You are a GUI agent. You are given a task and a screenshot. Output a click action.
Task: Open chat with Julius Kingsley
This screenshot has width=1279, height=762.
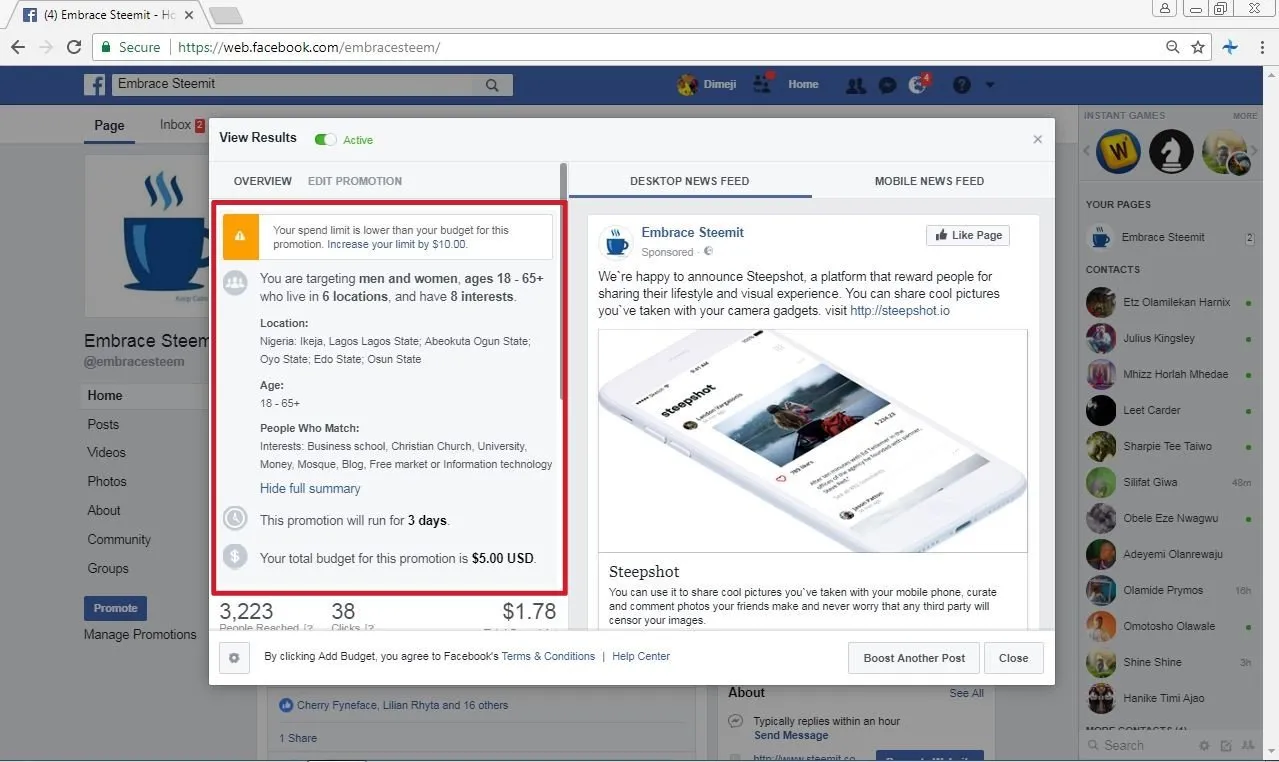(x=1159, y=338)
